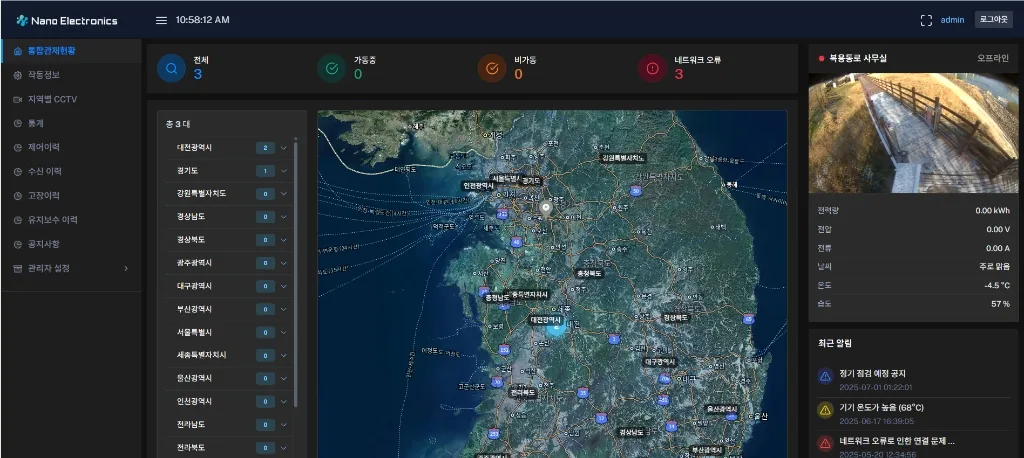Click the 10:58:12 AM clock text
This screenshot has height=458, width=1024.
point(202,20)
